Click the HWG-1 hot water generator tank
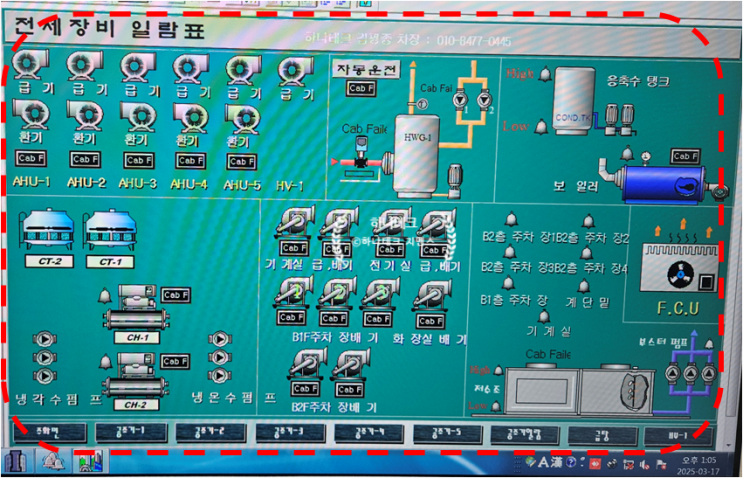This screenshot has width=743, height=478. pyautogui.click(x=415, y=154)
